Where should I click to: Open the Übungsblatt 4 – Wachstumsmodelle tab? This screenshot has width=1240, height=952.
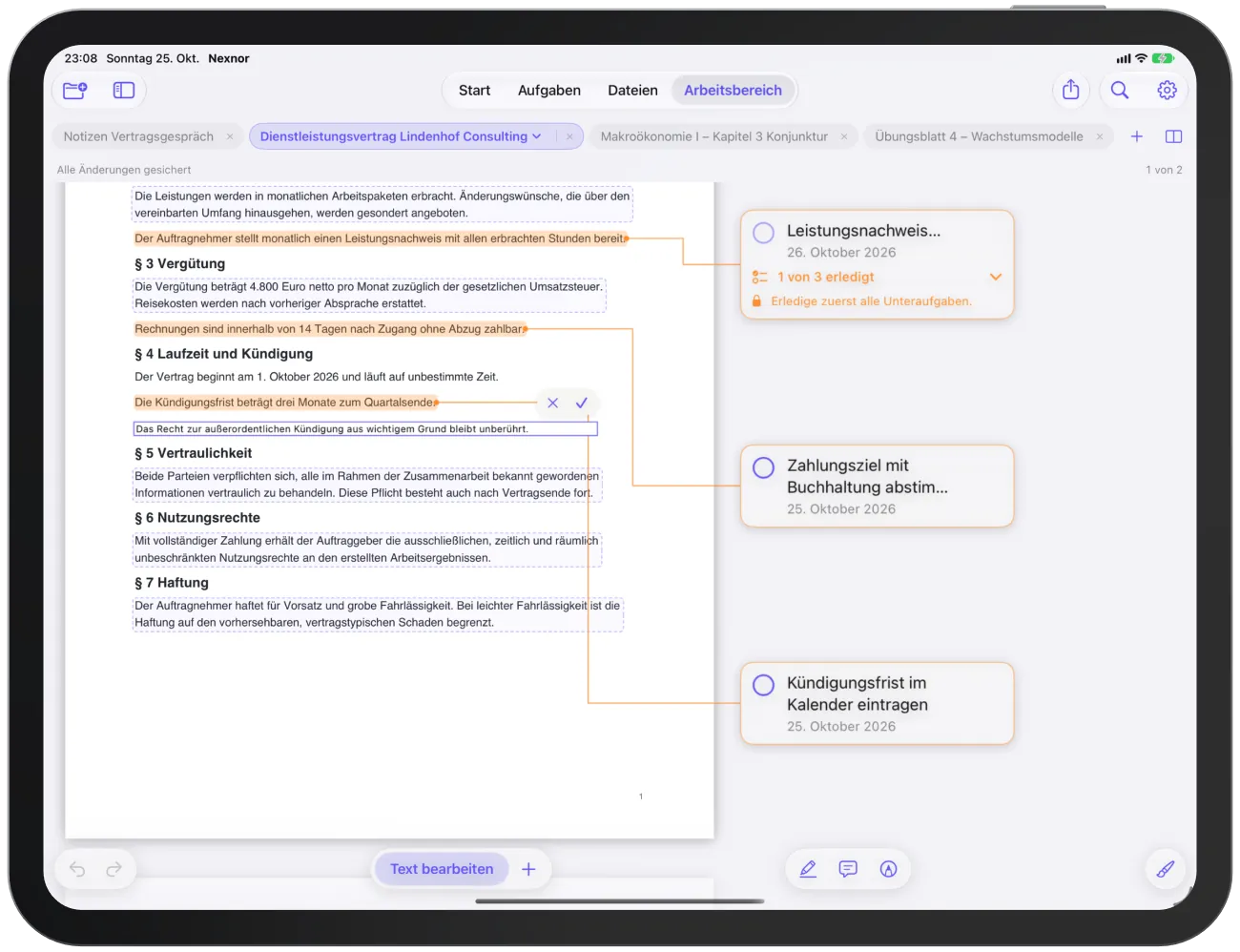979,136
